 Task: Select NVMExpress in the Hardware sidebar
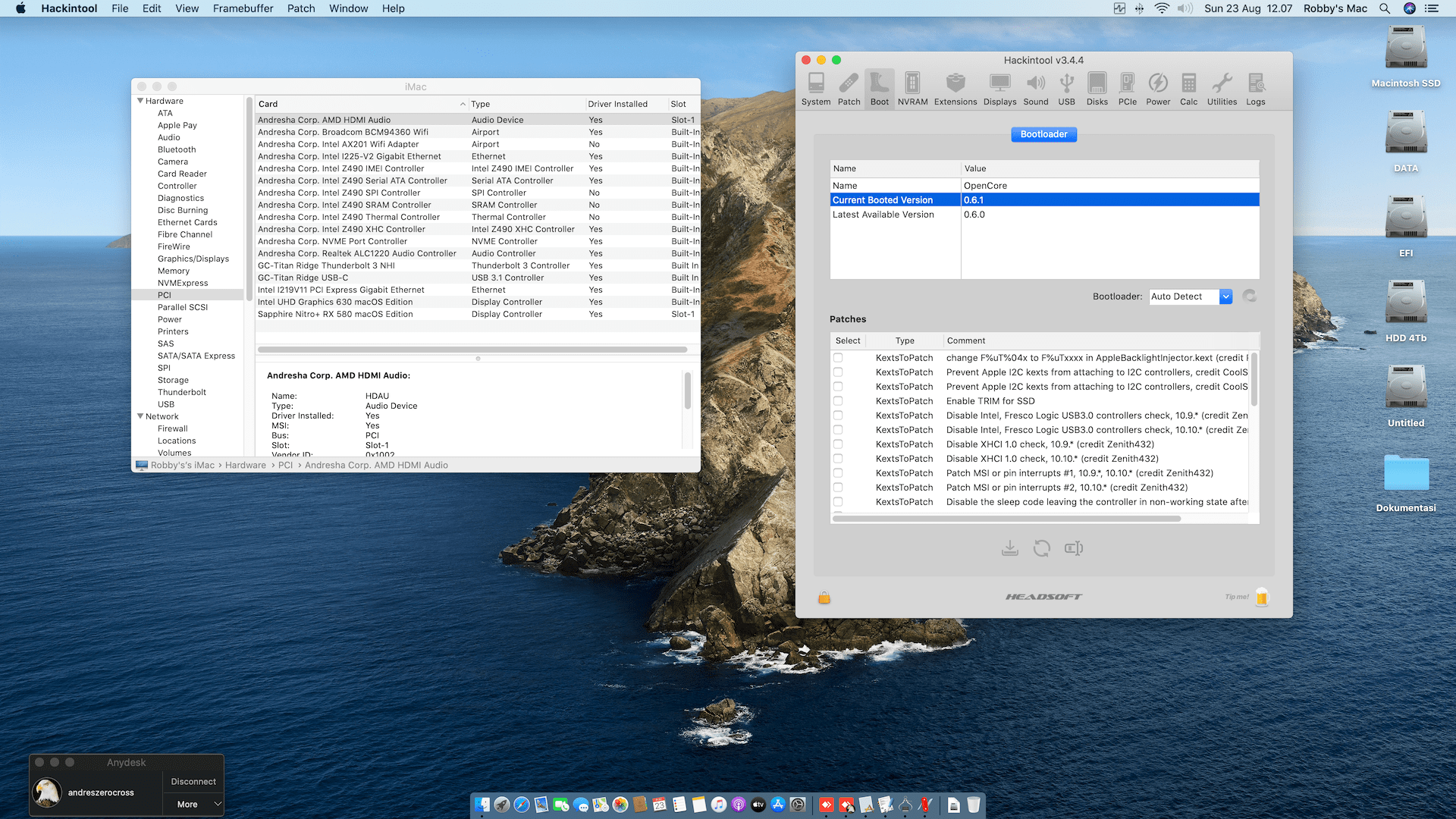[183, 283]
